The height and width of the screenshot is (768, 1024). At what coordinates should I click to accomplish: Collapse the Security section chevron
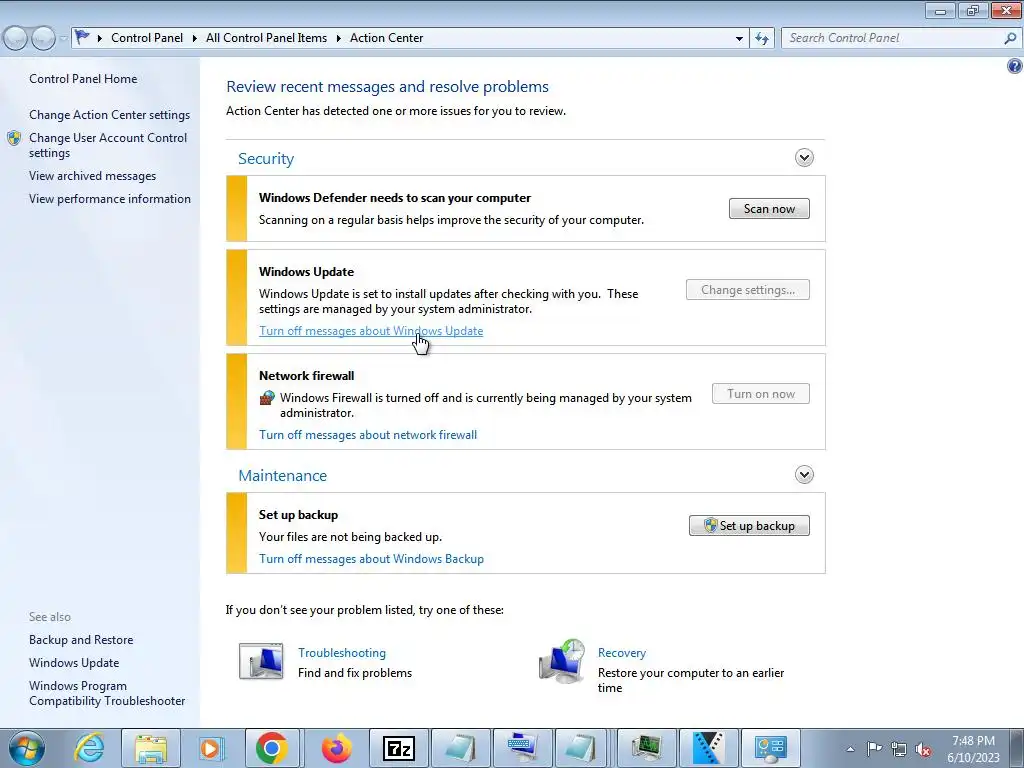pos(804,157)
